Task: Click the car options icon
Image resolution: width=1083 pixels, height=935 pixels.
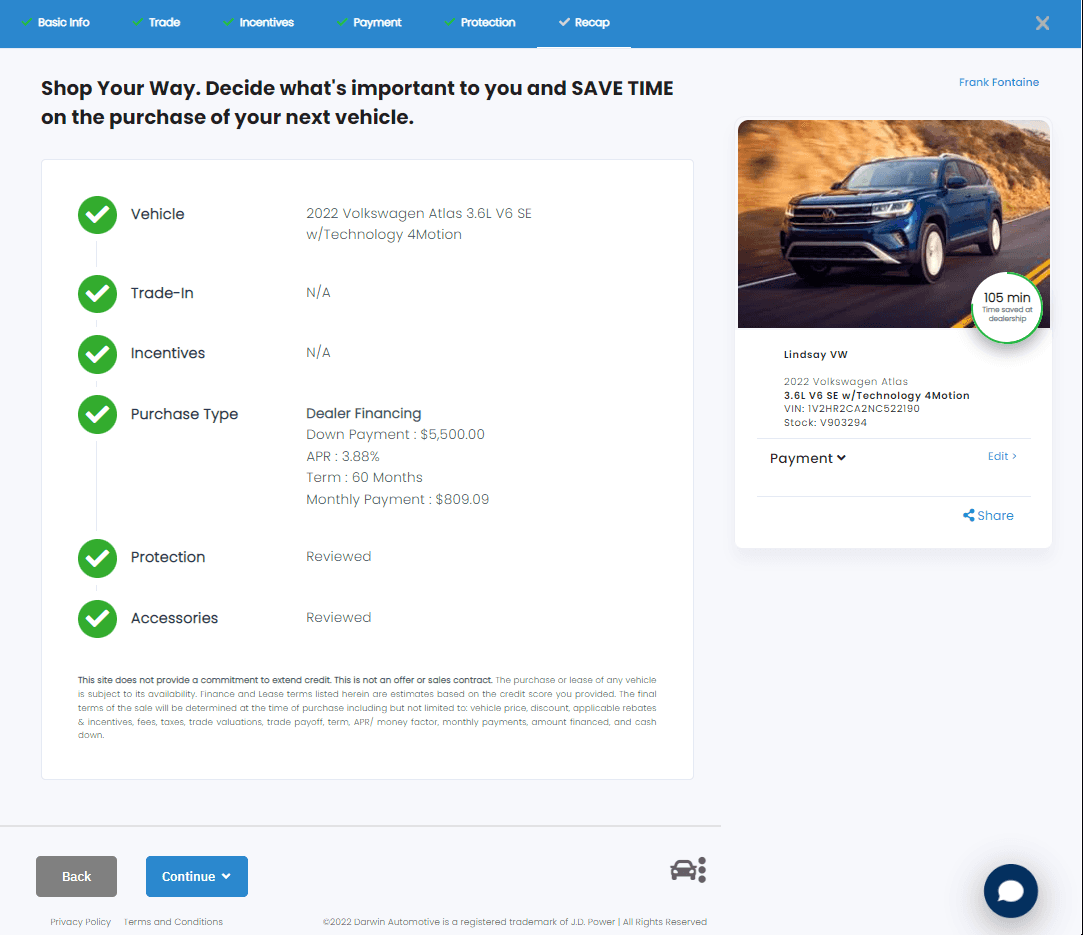Action: click(688, 870)
